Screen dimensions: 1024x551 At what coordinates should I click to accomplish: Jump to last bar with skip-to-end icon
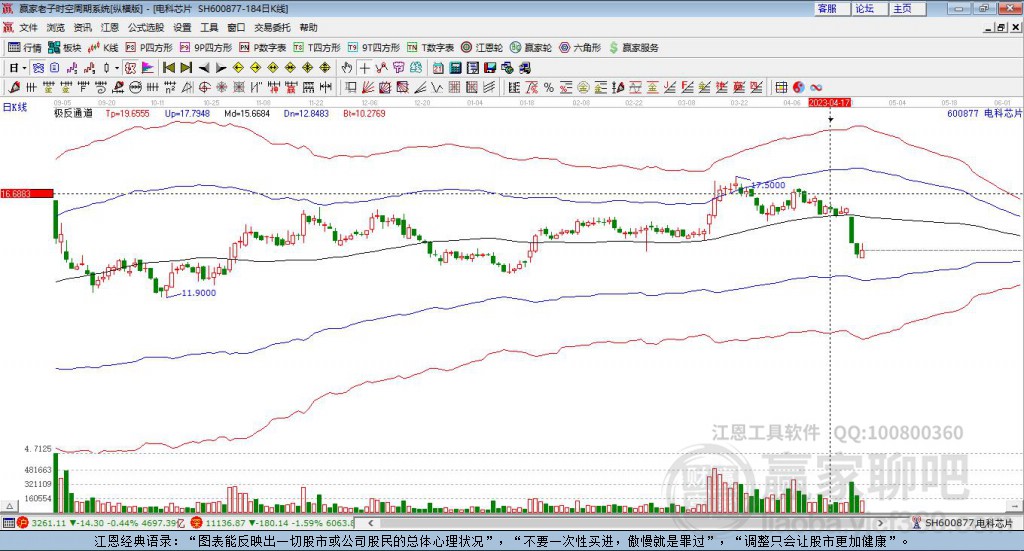[x=186, y=68]
